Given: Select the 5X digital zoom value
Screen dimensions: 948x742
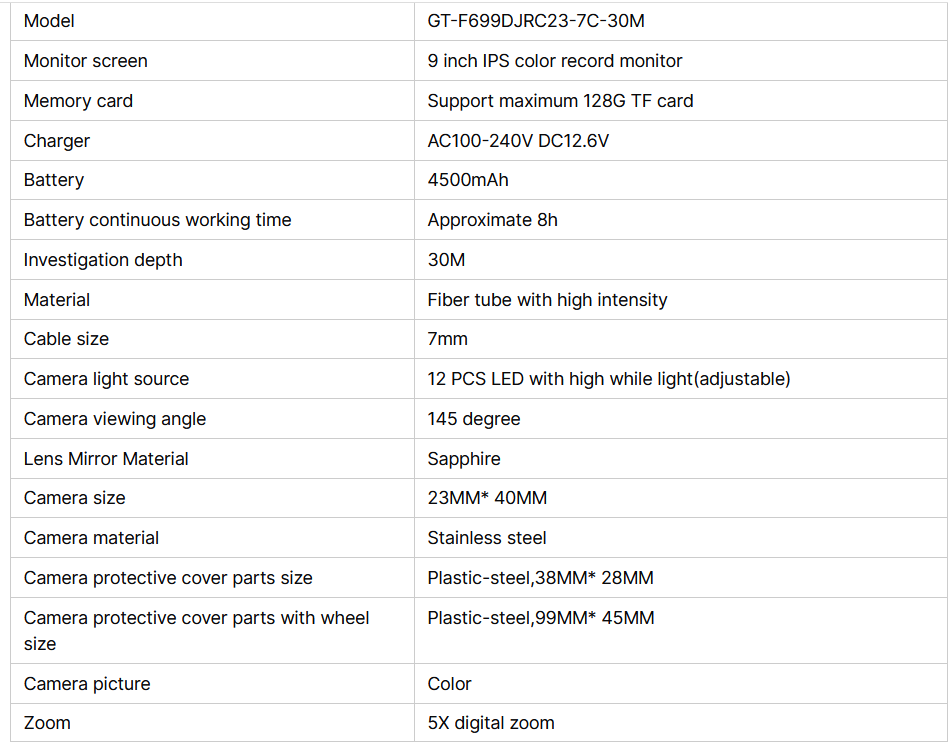Looking at the screenshot, I should 490,723.
